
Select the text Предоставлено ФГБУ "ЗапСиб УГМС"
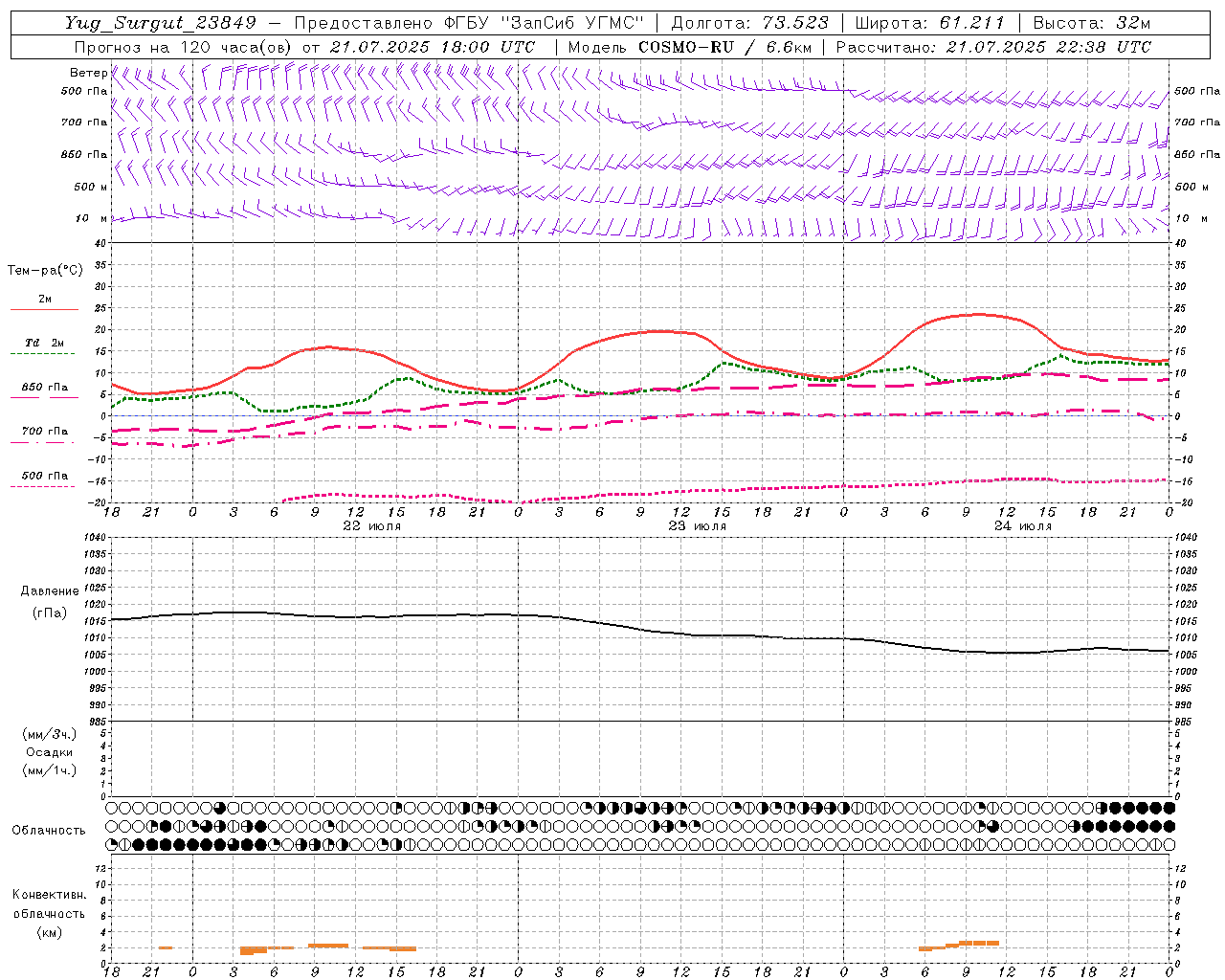click(469, 23)
